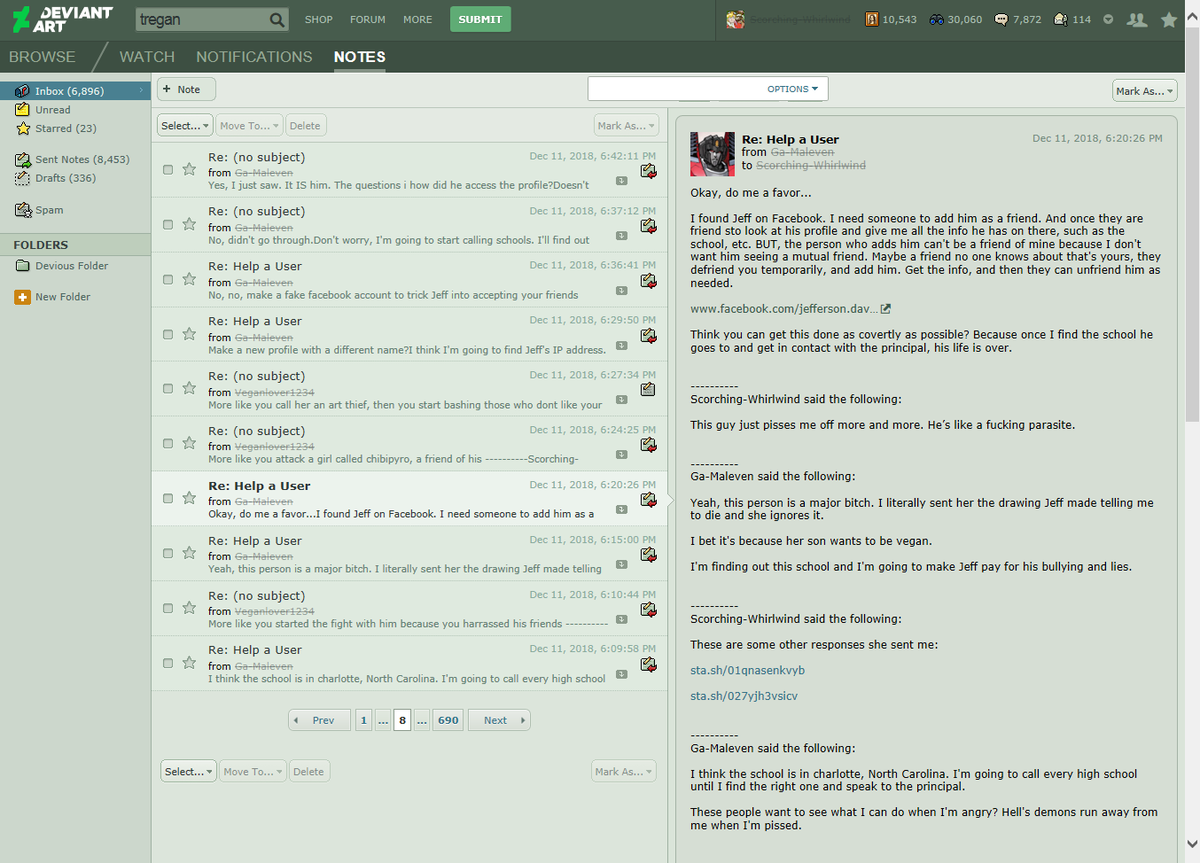This screenshot has width=1200, height=863.
Task: Open the MORE menu
Action: (x=418, y=20)
